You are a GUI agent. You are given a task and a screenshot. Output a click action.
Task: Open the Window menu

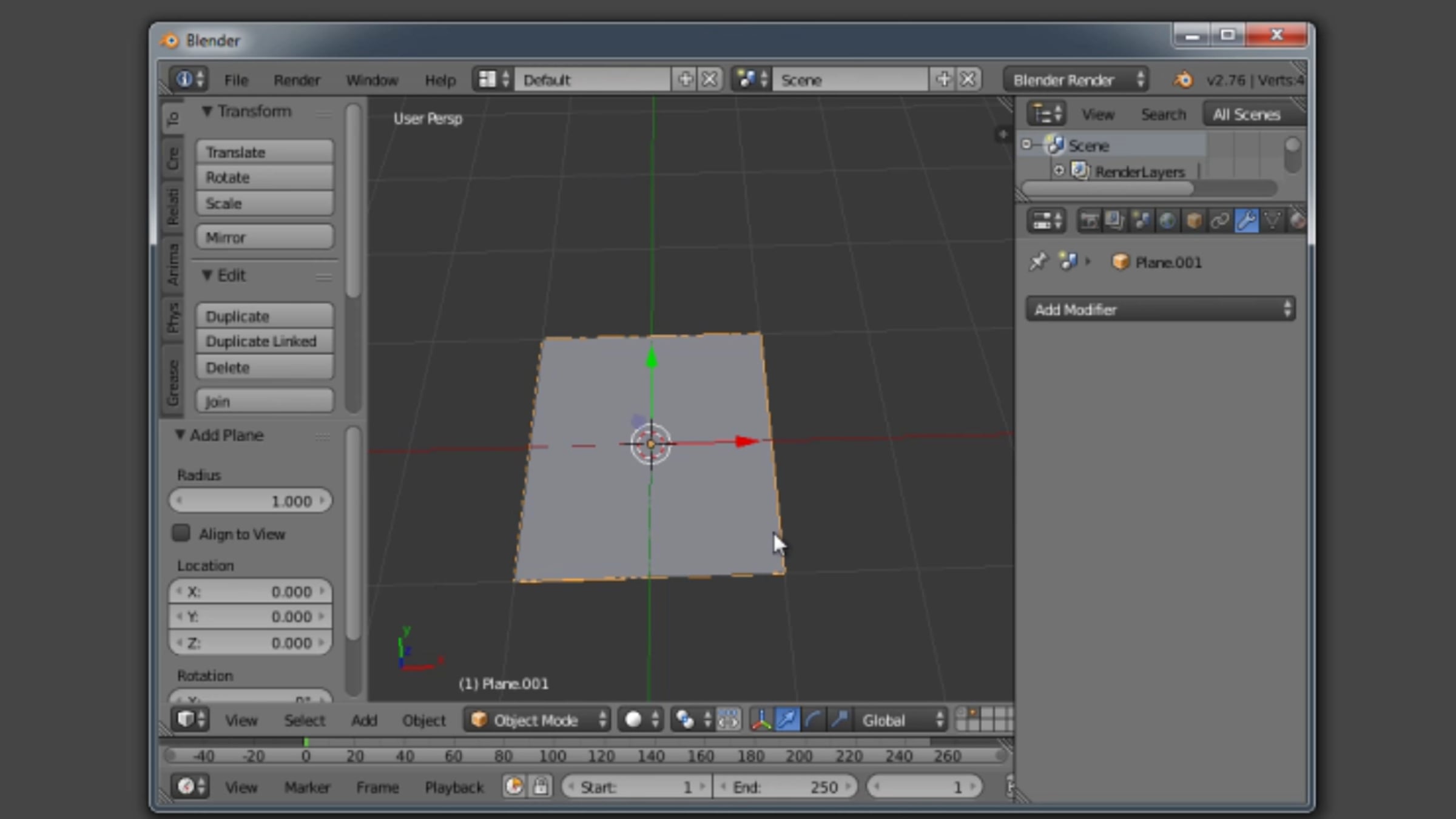[372, 80]
